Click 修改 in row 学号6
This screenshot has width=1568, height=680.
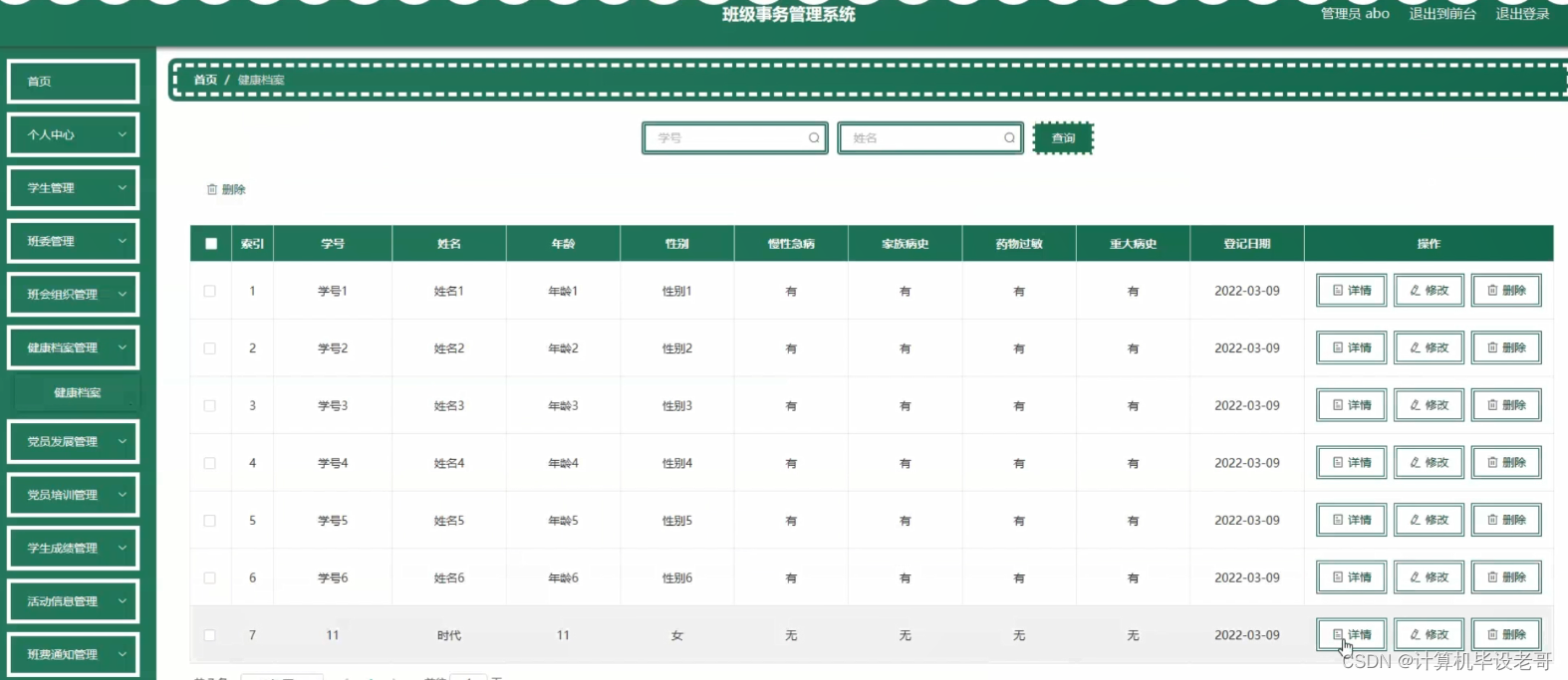tap(1429, 577)
